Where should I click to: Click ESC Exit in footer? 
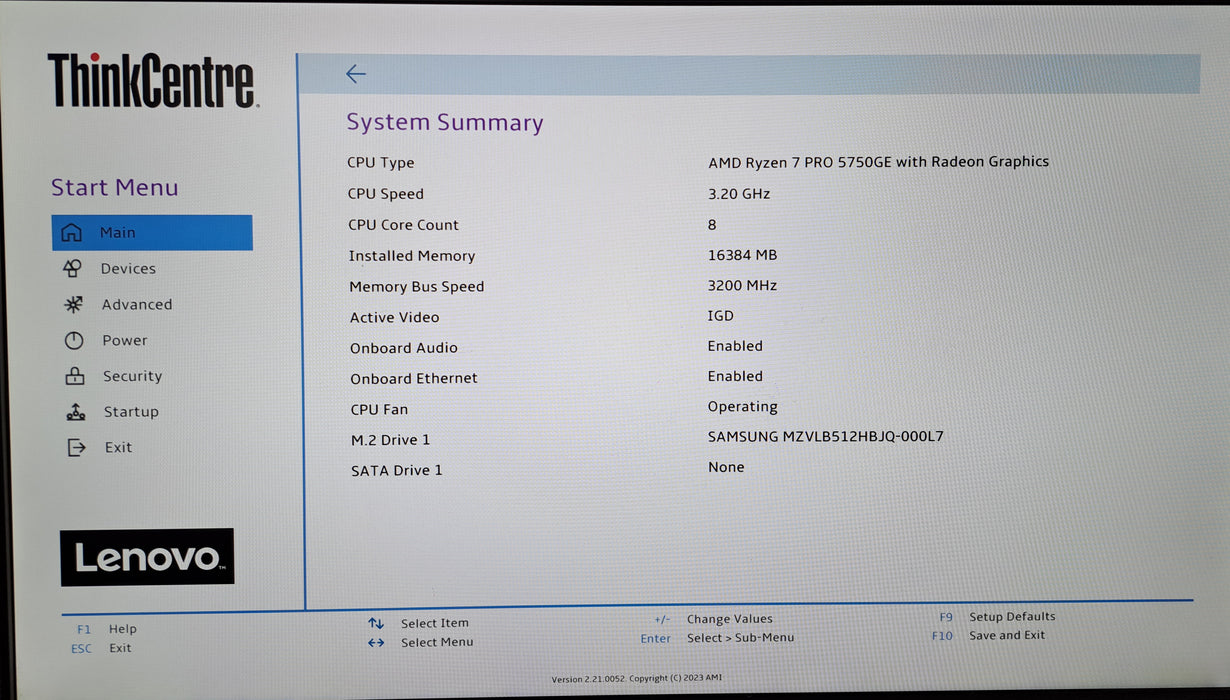coord(101,648)
